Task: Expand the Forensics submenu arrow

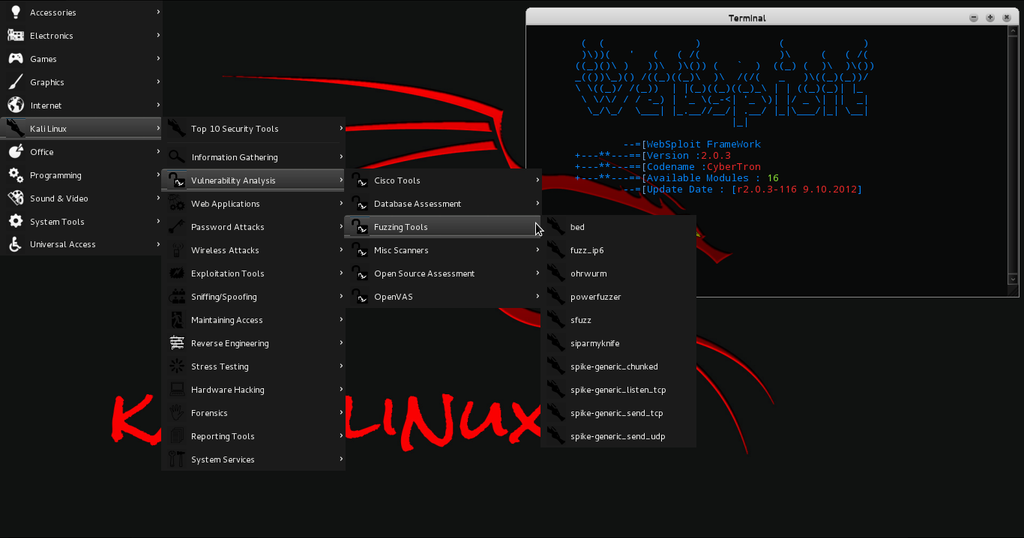Action: pyautogui.click(x=341, y=413)
